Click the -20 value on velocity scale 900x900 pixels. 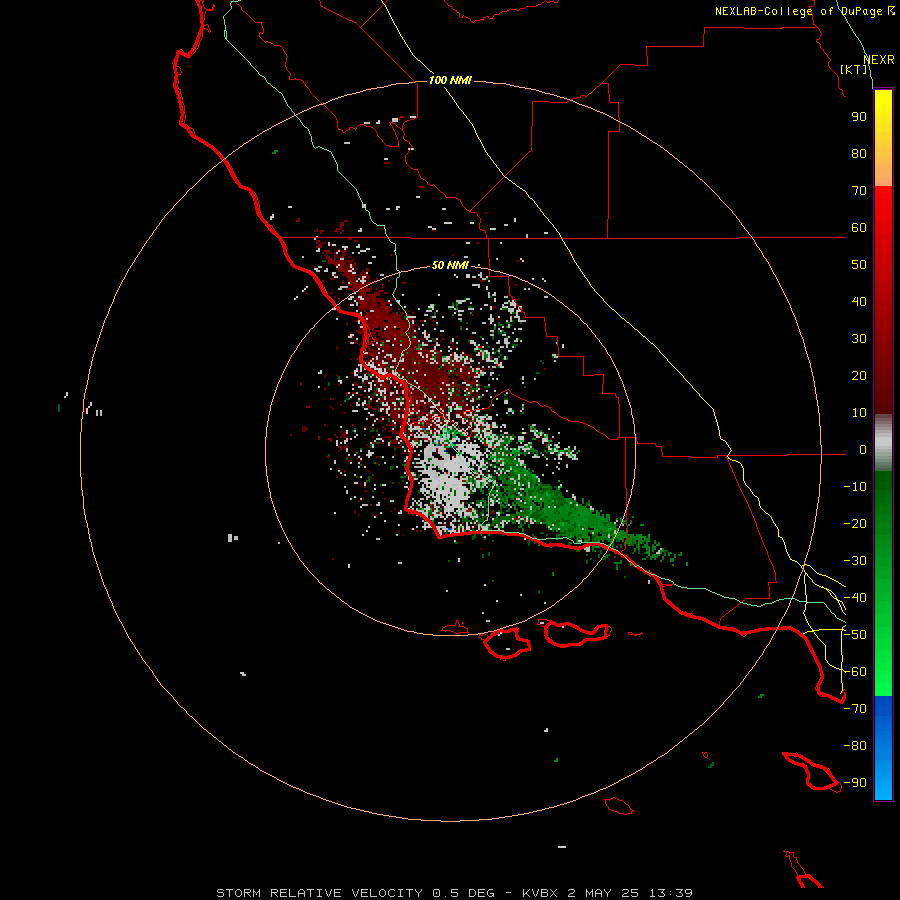tap(855, 524)
